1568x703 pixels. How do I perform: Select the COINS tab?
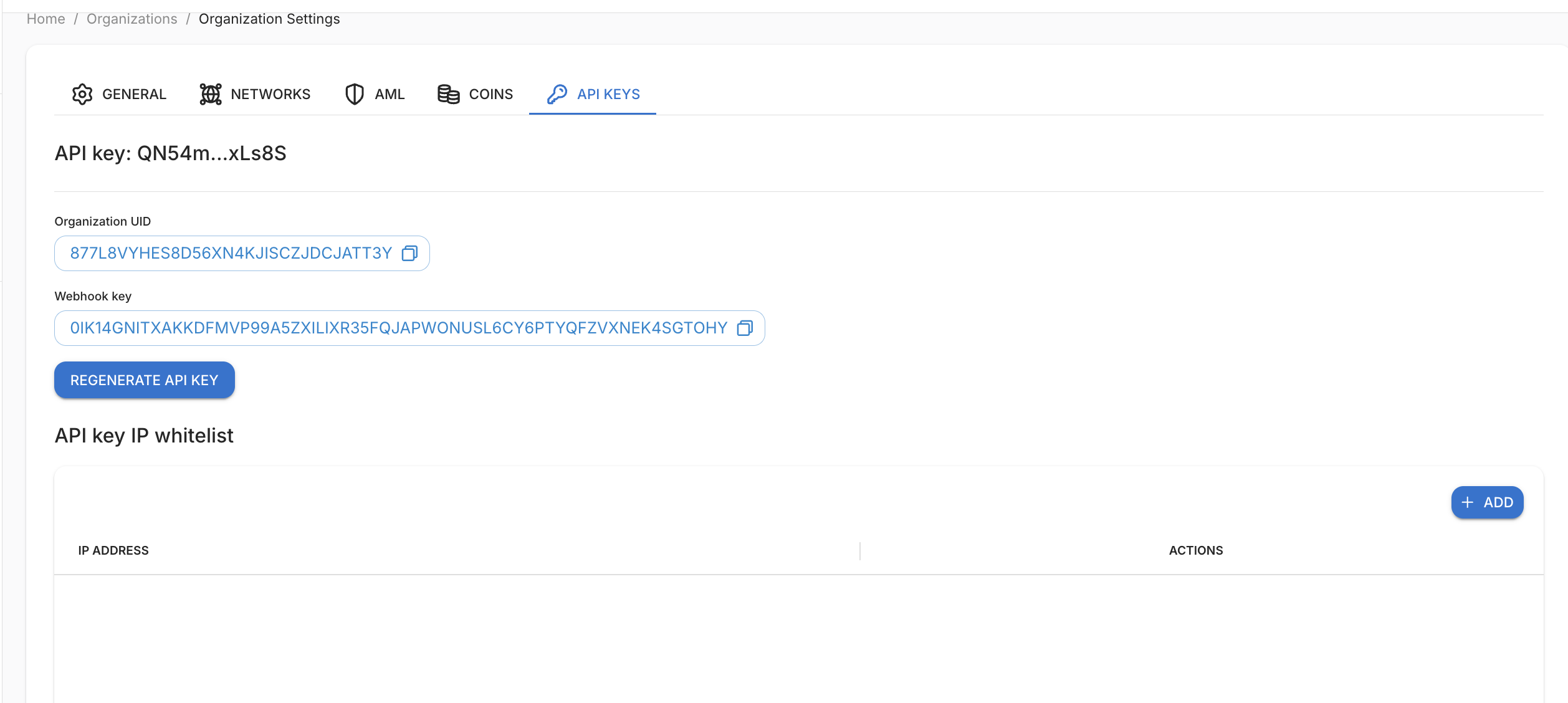click(476, 94)
